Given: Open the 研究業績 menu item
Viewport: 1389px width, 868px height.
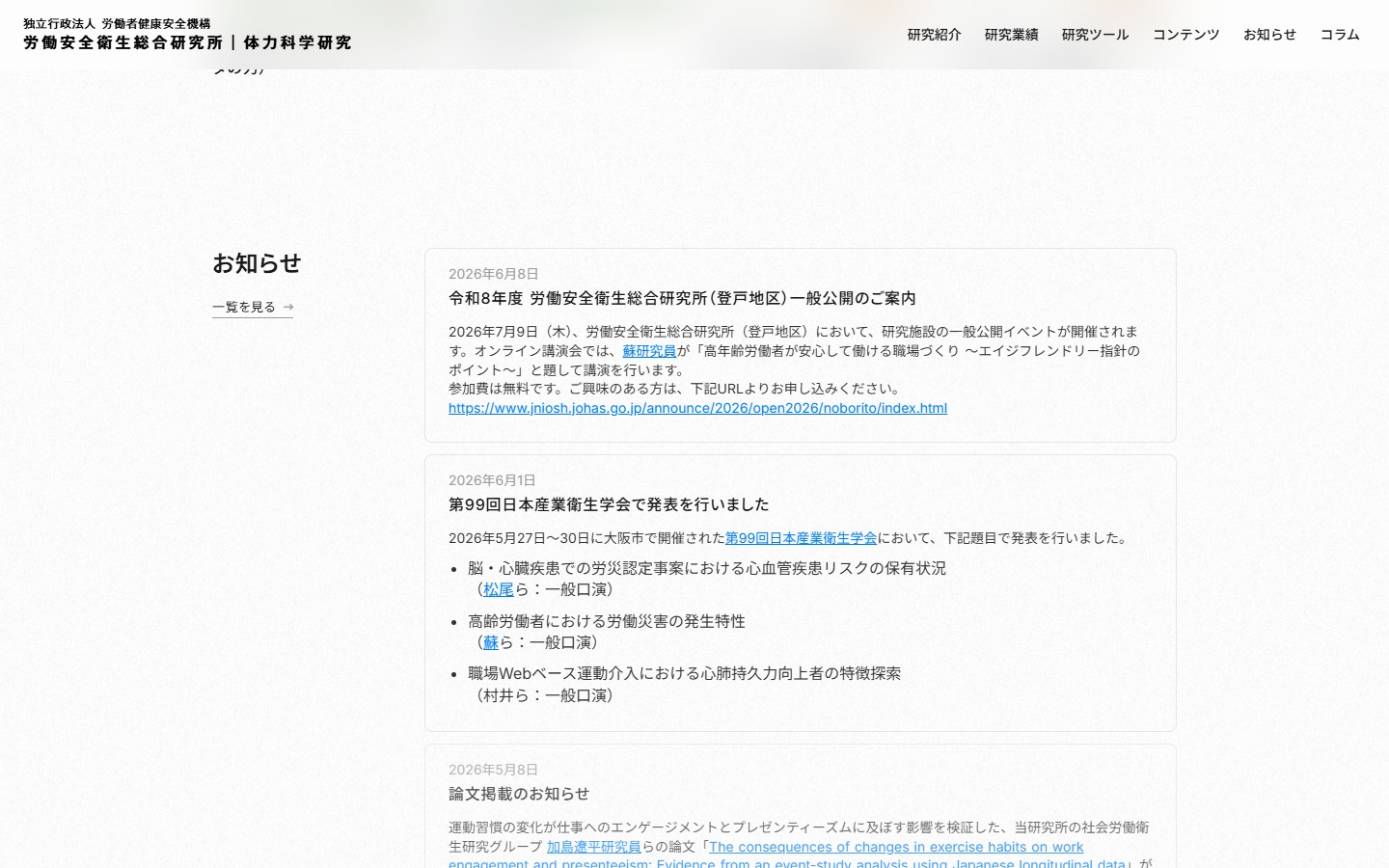Looking at the screenshot, I should pos(1011,35).
